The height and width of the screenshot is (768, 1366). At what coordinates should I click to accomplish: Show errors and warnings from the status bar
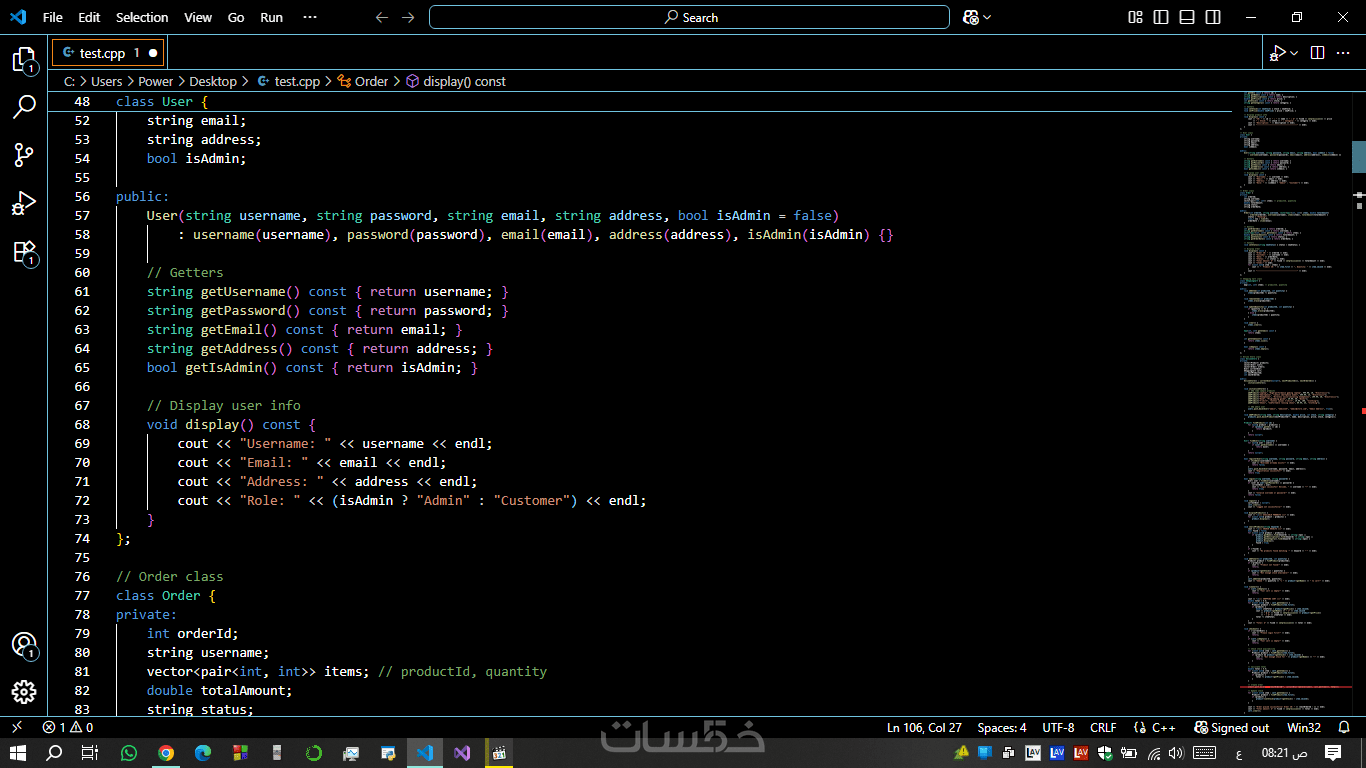click(68, 728)
